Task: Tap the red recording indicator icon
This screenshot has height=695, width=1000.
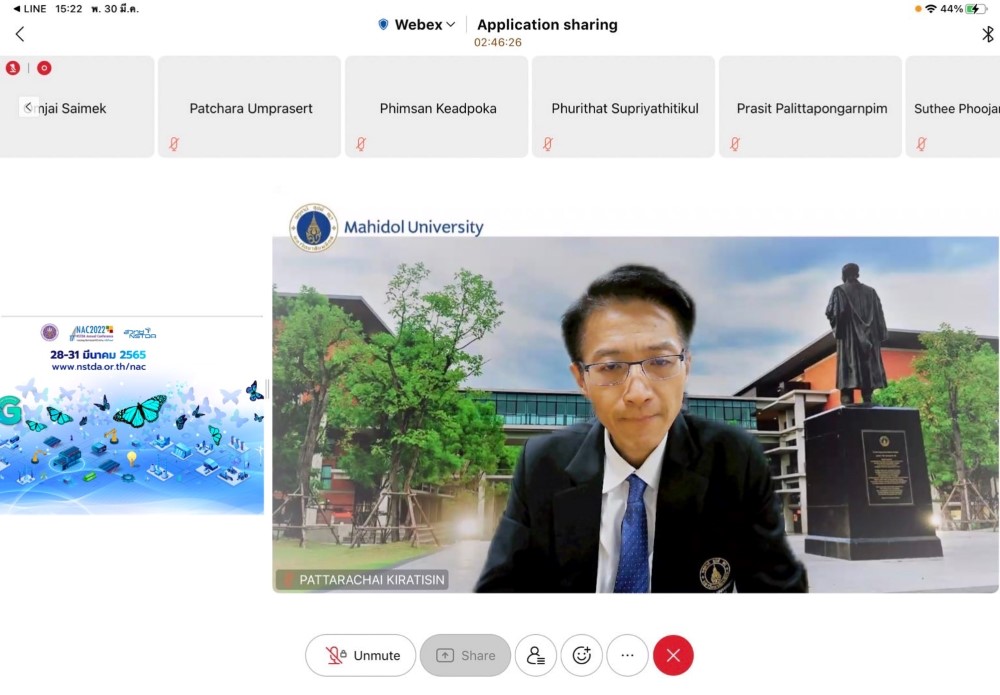Action: (44, 68)
